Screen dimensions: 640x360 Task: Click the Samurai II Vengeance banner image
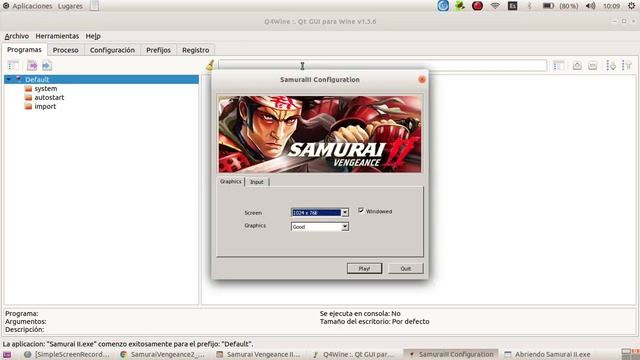pos(320,134)
